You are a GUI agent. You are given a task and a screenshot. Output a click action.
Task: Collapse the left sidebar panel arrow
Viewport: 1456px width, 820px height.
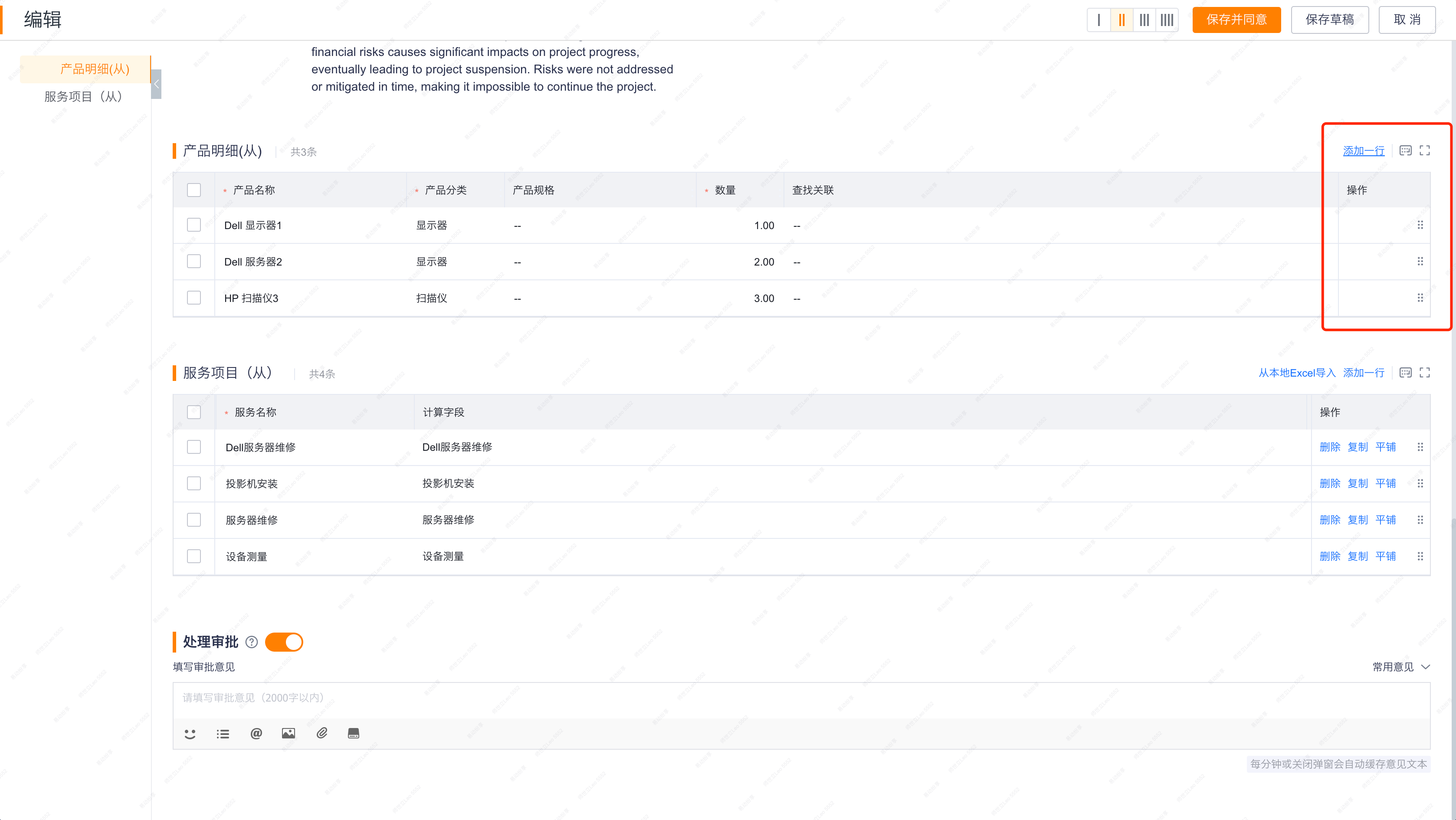point(157,84)
